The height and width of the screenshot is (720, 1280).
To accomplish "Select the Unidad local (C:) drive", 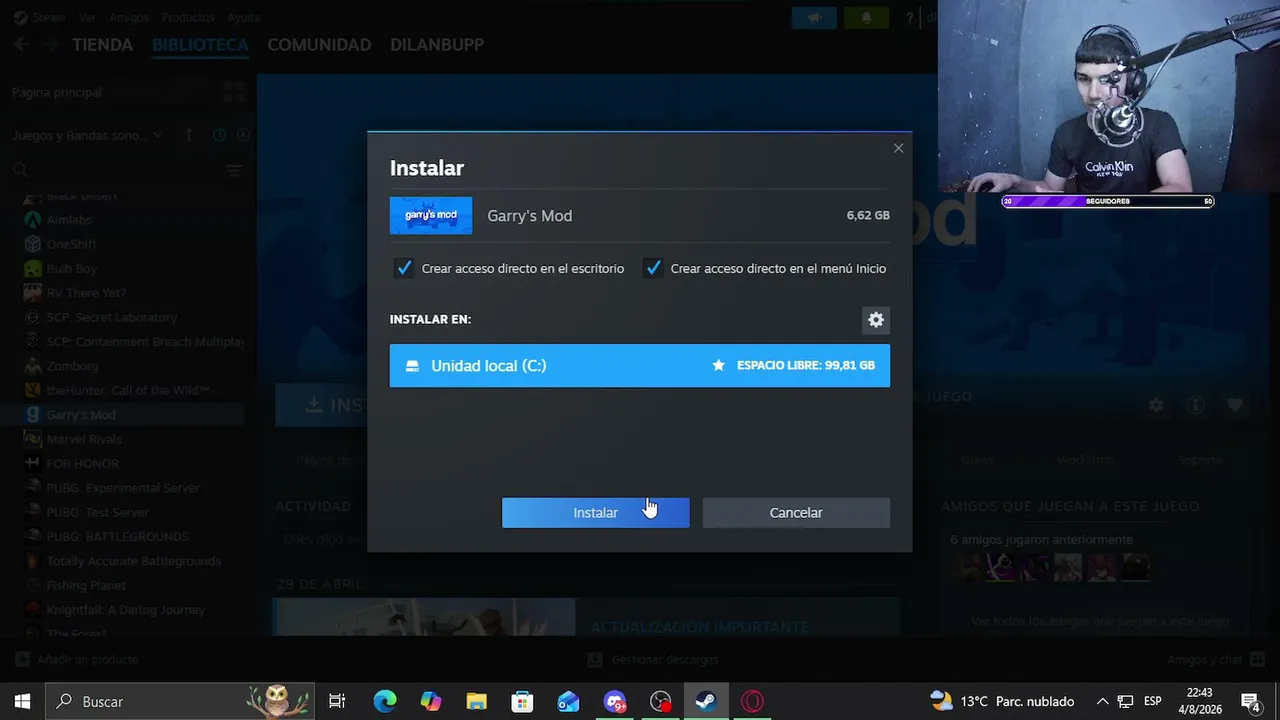I will [x=640, y=365].
